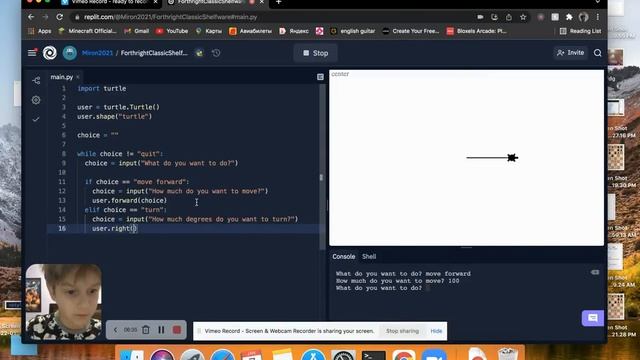Screen dimensions: 640x360
Task: Delete the recording with the trash icon
Action: click(146, 330)
